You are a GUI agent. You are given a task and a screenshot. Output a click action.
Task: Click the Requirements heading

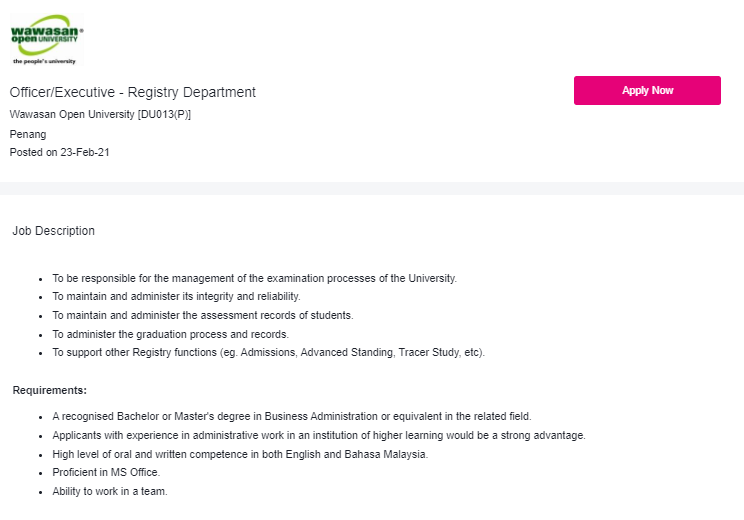pyautogui.click(x=50, y=390)
